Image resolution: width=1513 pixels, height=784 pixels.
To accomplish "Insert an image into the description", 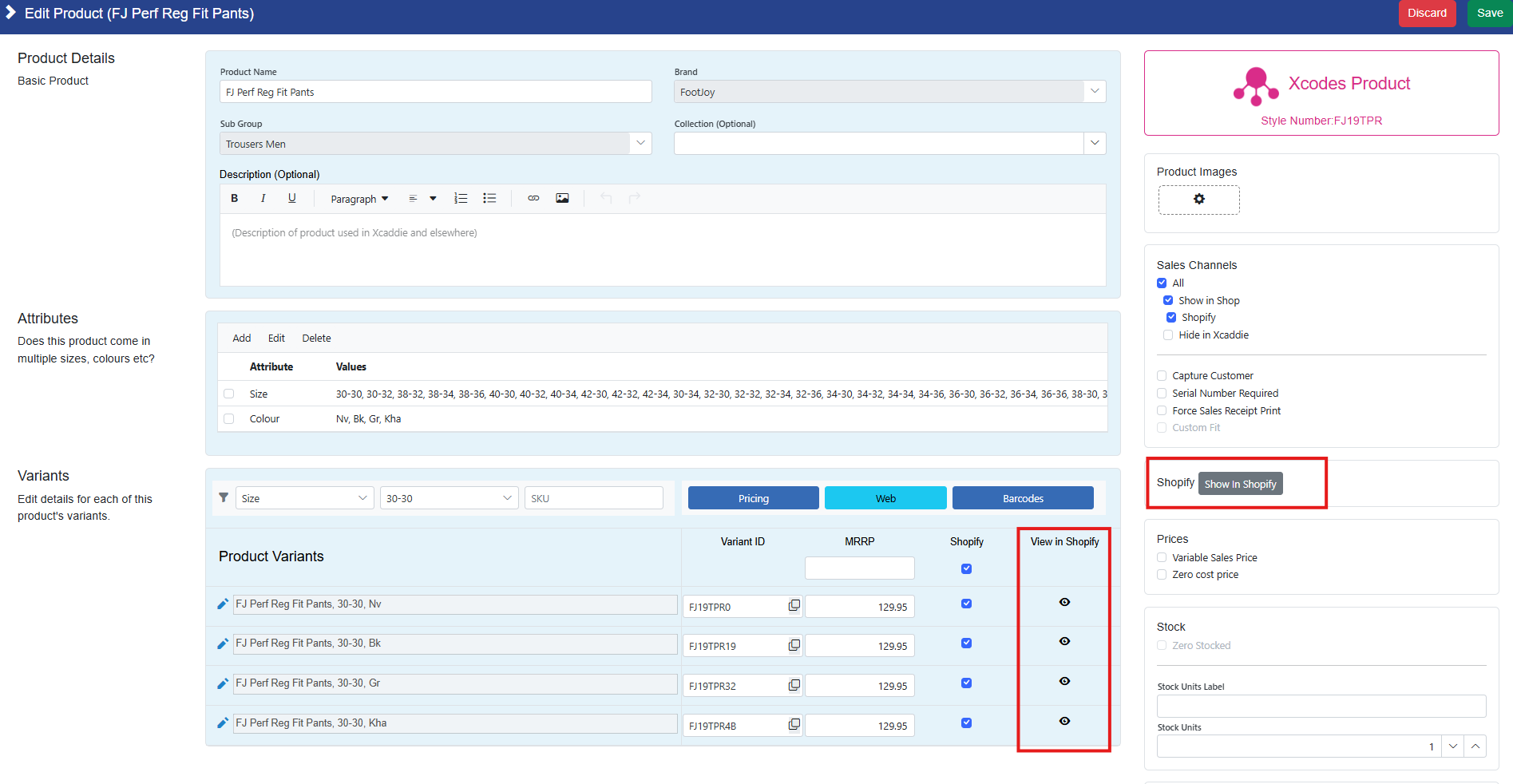I will [x=562, y=199].
